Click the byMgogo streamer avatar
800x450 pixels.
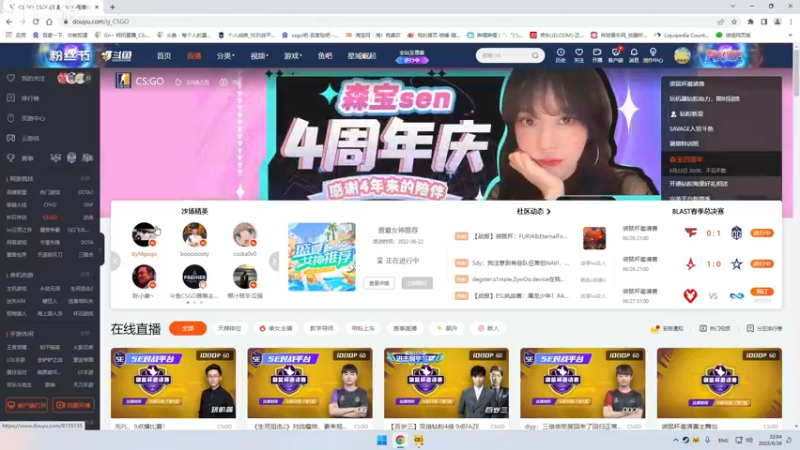[x=144, y=234]
